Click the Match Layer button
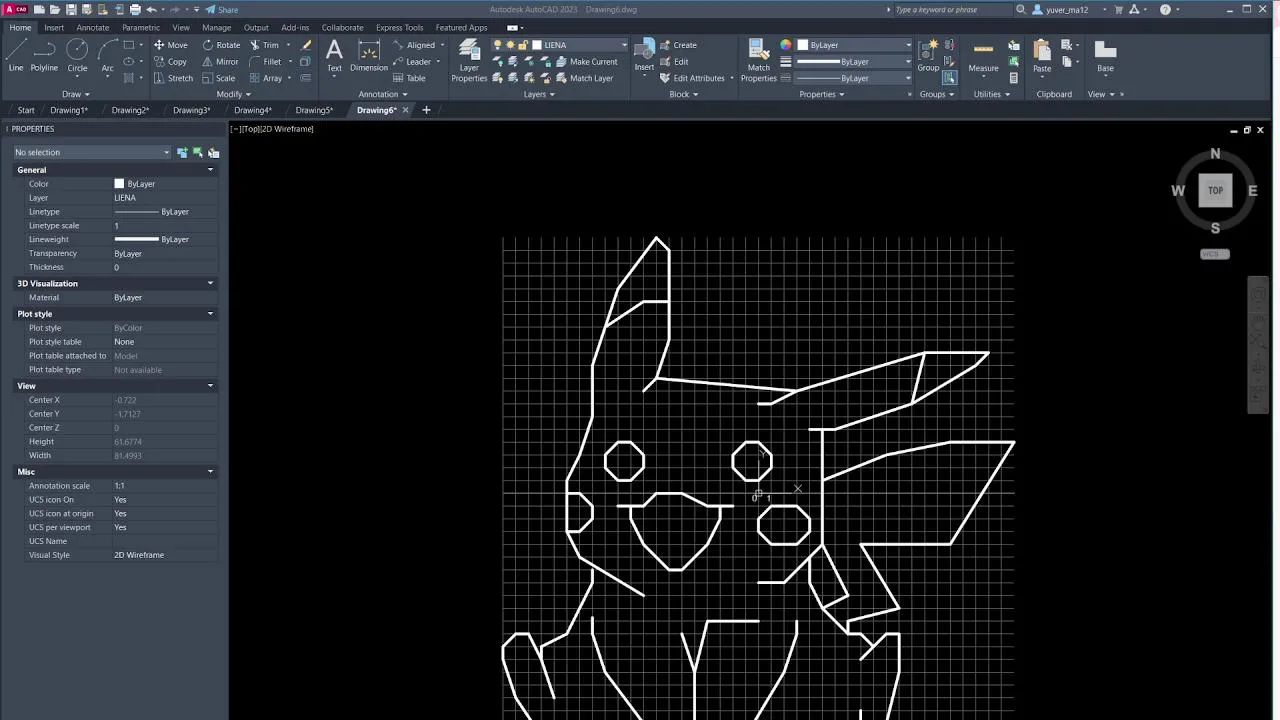Image resolution: width=1280 pixels, height=720 pixels. click(x=584, y=78)
